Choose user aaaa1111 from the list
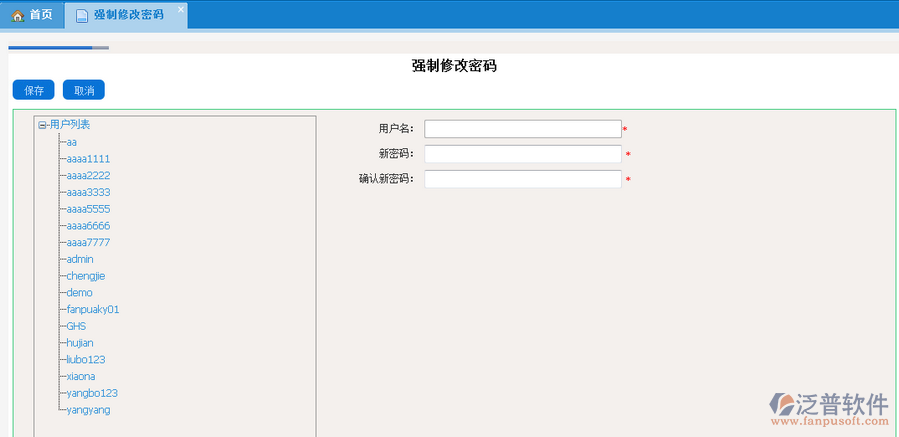Screen dimensions: 899x437 (88, 159)
